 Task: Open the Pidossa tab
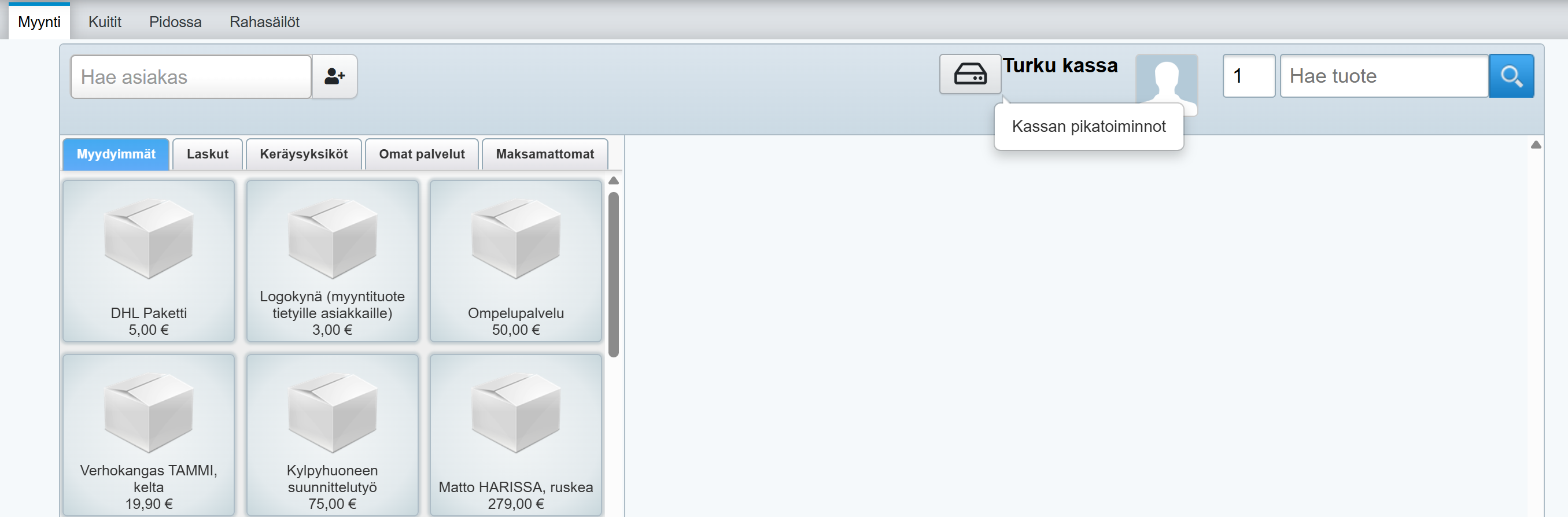(x=175, y=22)
